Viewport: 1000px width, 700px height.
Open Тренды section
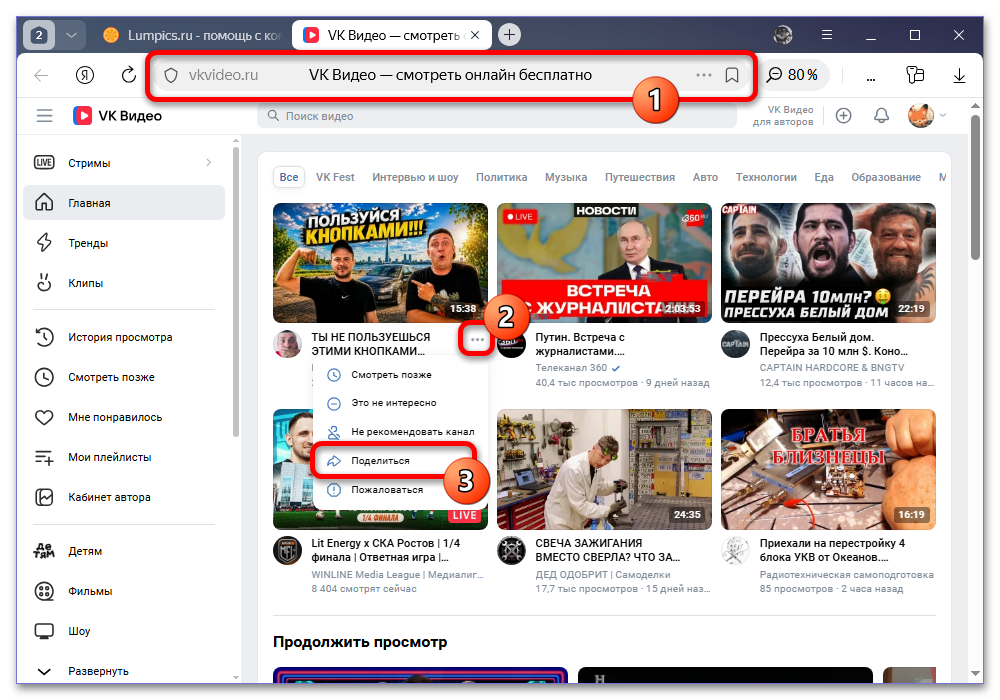[x=124, y=243]
